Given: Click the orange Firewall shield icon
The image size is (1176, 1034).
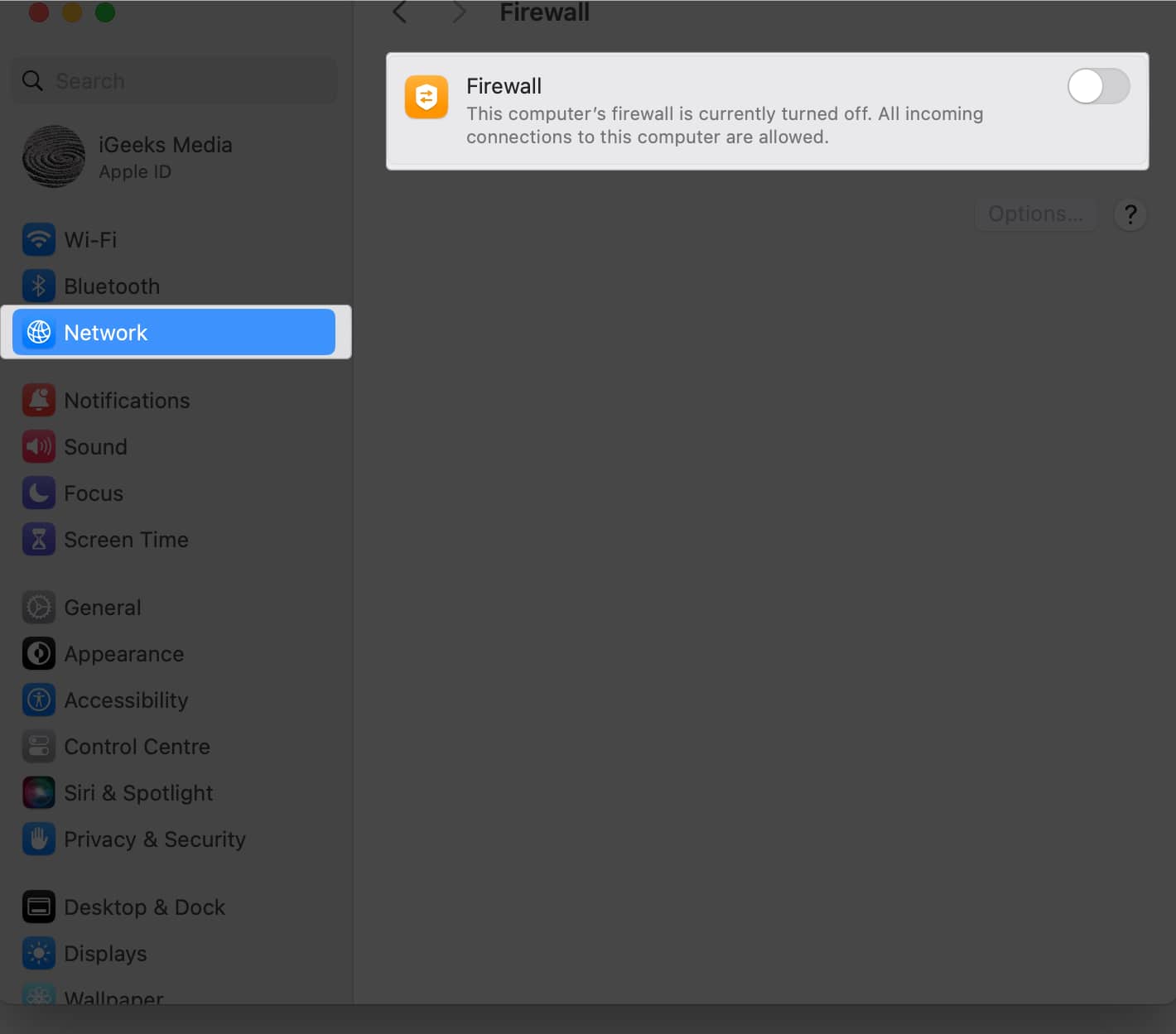Looking at the screenshot, I should [427, 97].
